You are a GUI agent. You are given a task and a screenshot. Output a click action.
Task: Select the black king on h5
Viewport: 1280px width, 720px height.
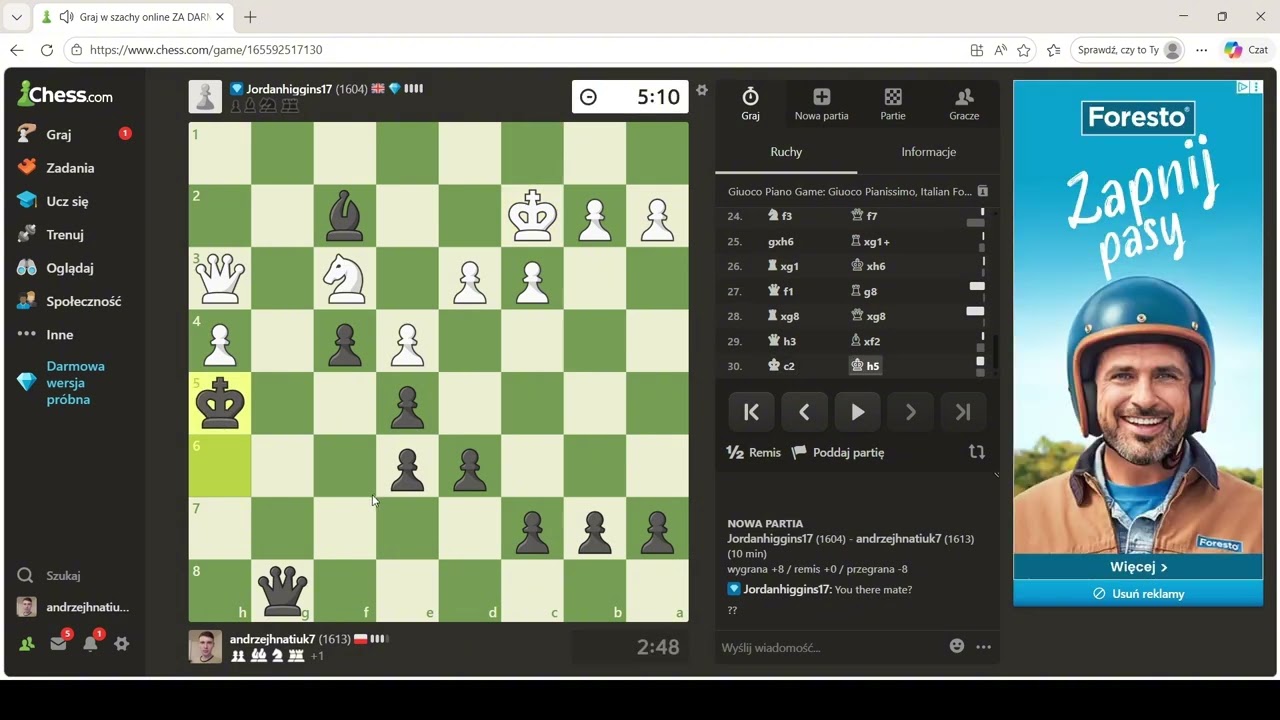tap(220, 403)
